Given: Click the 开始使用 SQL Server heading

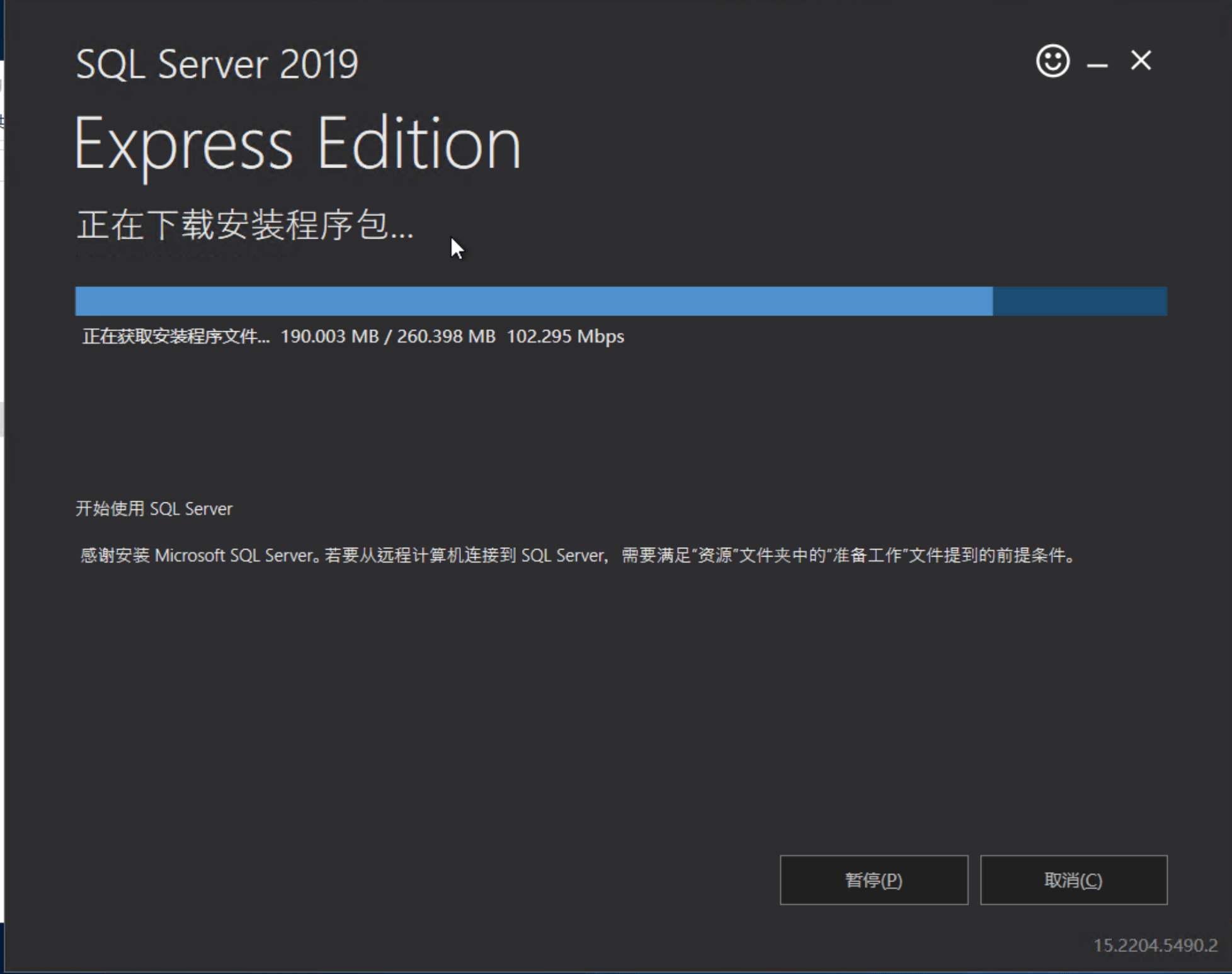Looking at the screenshot, I should point(154,509).
